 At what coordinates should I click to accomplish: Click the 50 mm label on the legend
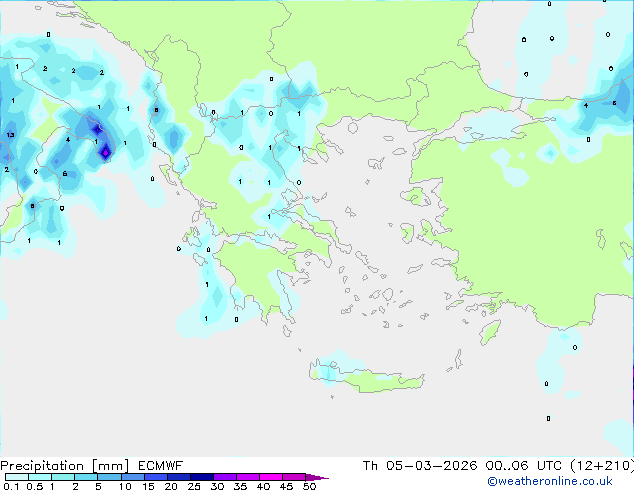click(x=309, y=487)
